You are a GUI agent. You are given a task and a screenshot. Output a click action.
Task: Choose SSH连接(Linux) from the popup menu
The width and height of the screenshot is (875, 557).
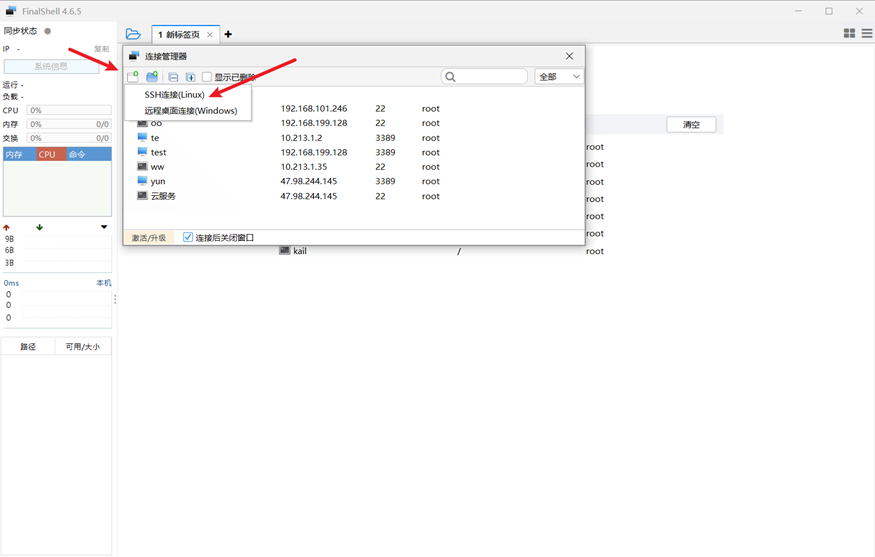[174, 95]
